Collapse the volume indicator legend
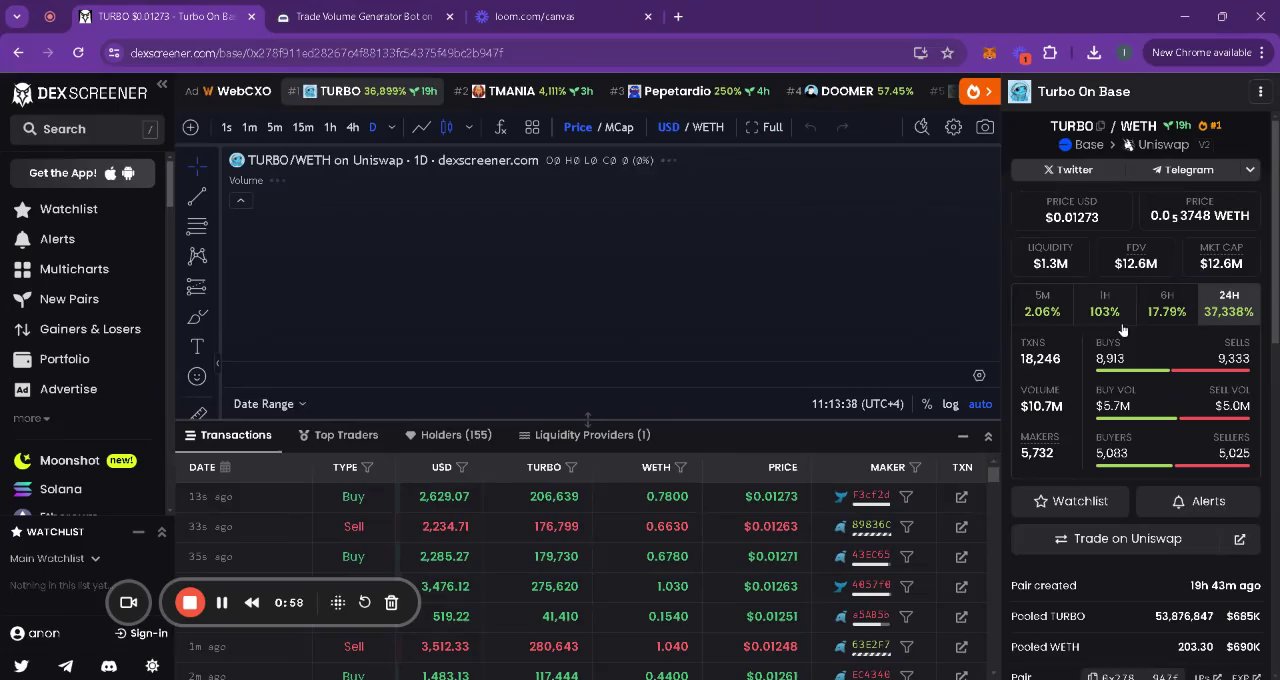 pos(240,201)
